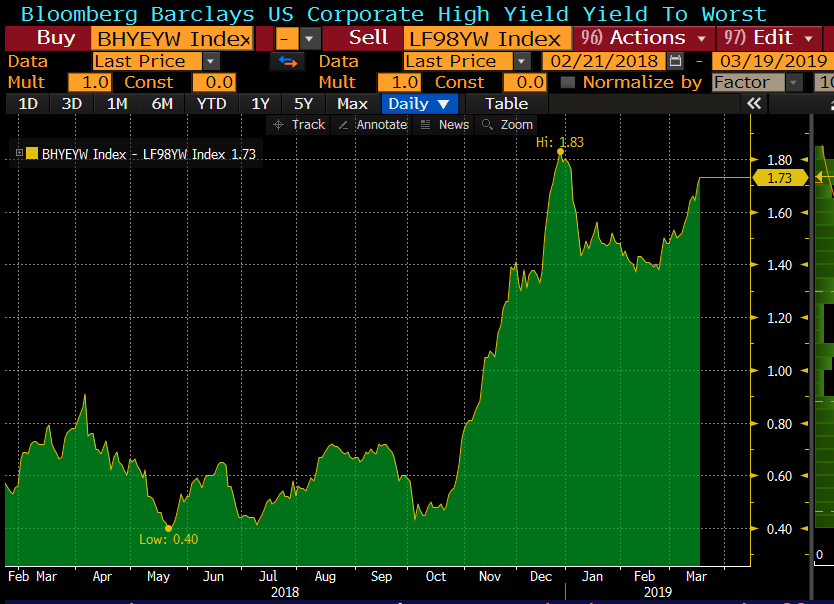The image size is (834, 604).
Task: Open the Daily interval dropdown
Action: tap(418, 103)
